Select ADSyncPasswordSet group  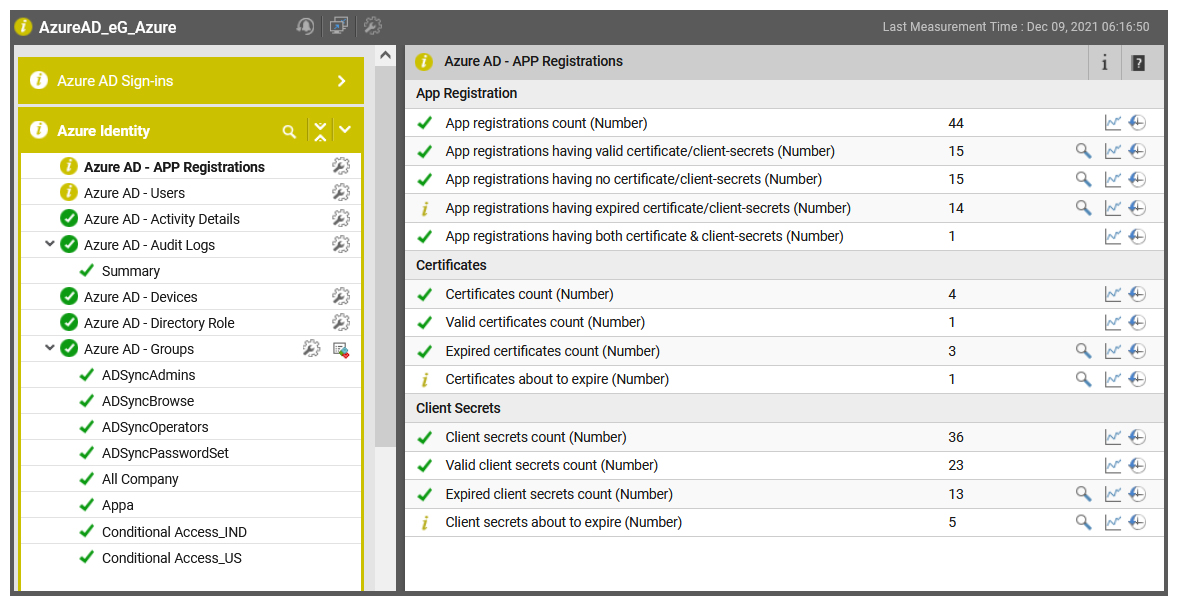(x=165, y=454)
